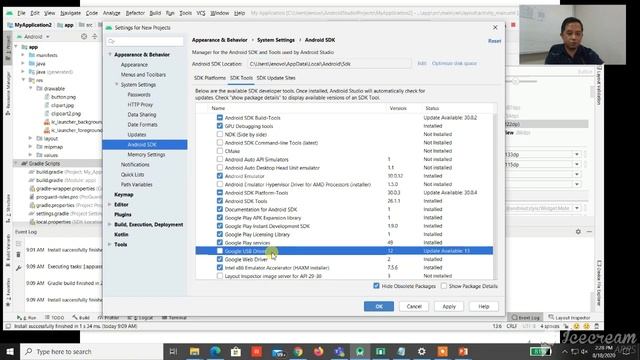
Task: Open PowerPoint from the taskbar
Action: 463,351
